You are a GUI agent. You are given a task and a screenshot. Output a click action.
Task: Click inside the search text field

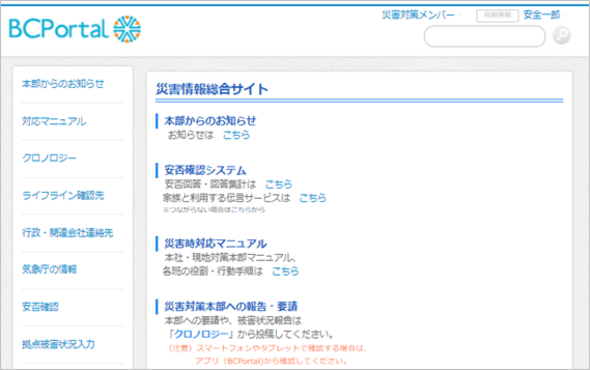point(485,37)
